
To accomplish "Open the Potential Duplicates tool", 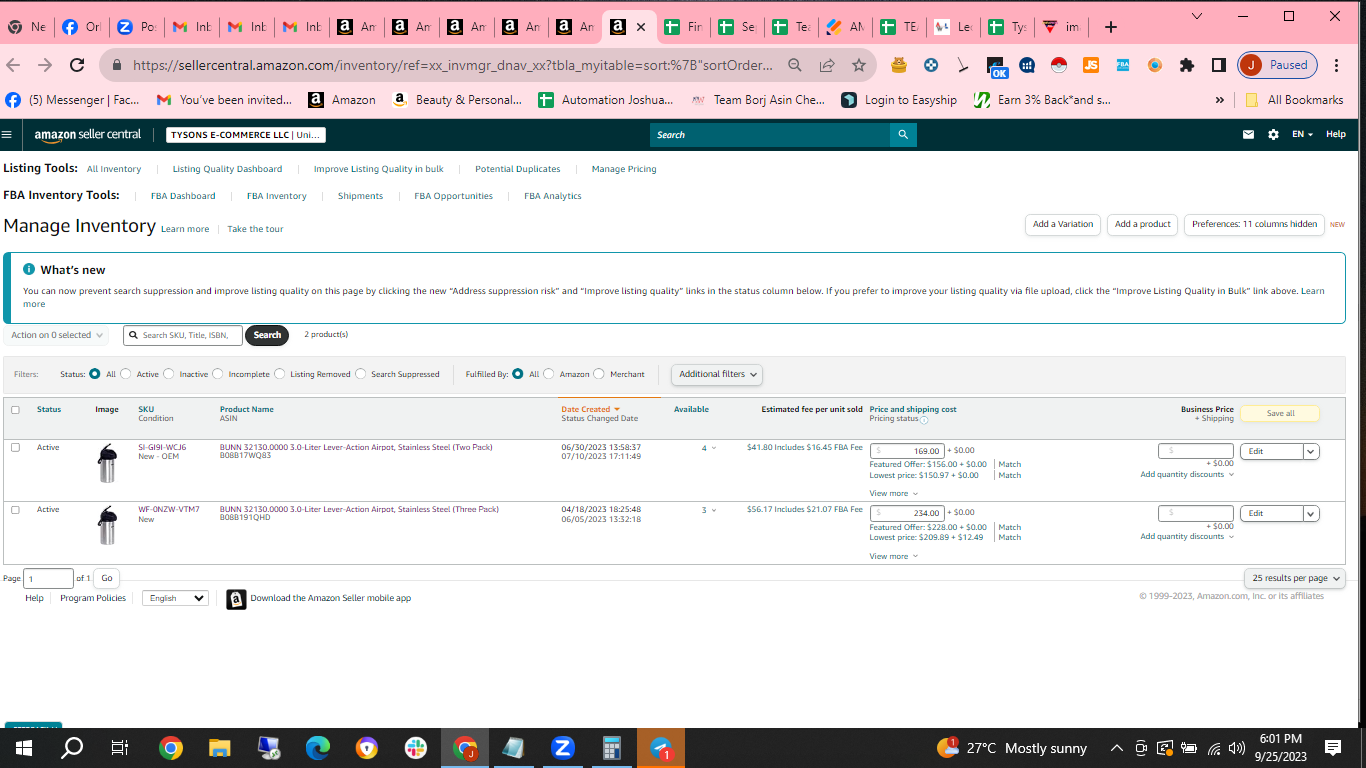I will 517,169.
